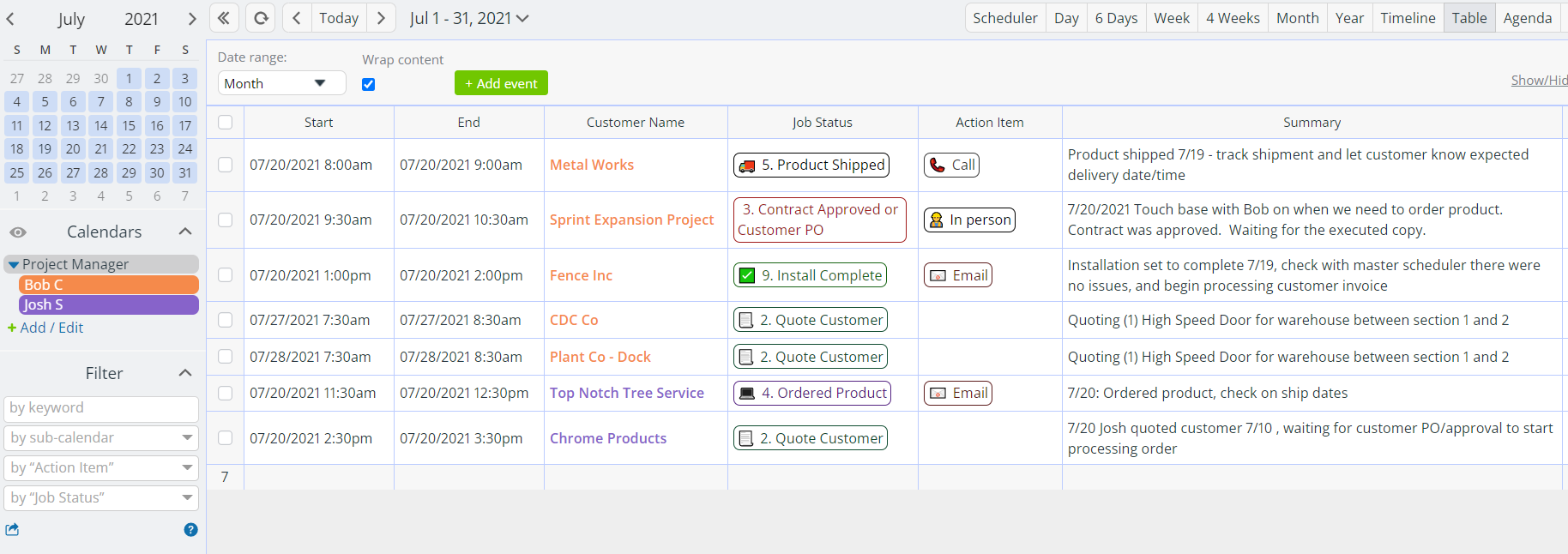Open the by "Job Status" filter dropdown
Viewport: 1568px width, 554px height.
(x=101, y=498)
